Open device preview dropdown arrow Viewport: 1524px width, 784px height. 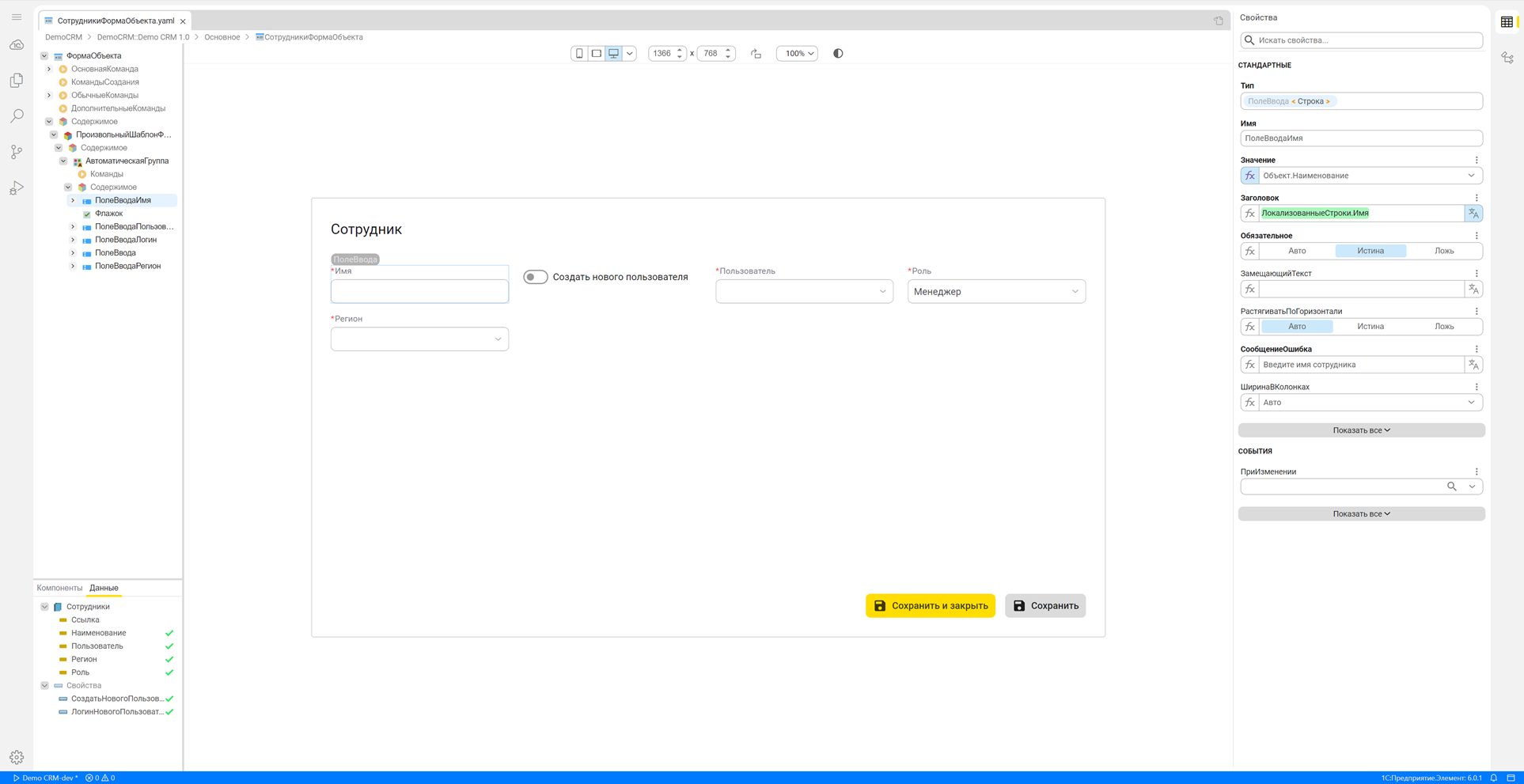(630, 54)
